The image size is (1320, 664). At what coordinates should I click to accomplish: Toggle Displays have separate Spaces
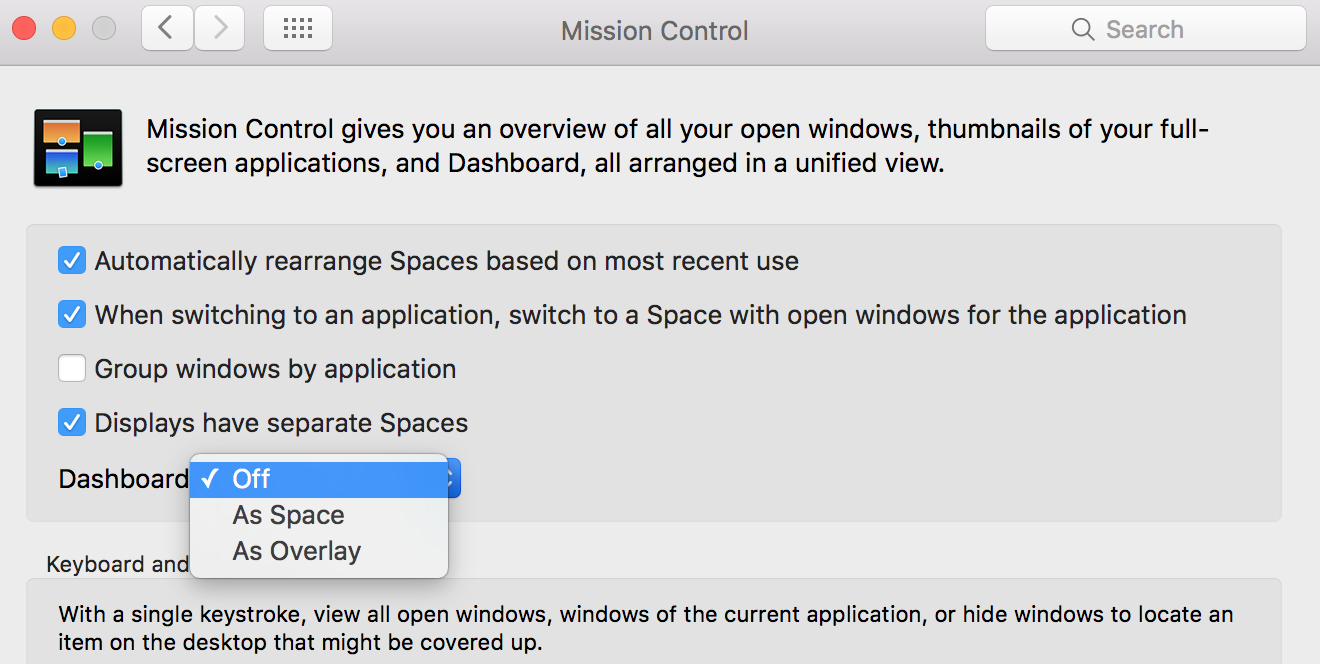point(72,423)
